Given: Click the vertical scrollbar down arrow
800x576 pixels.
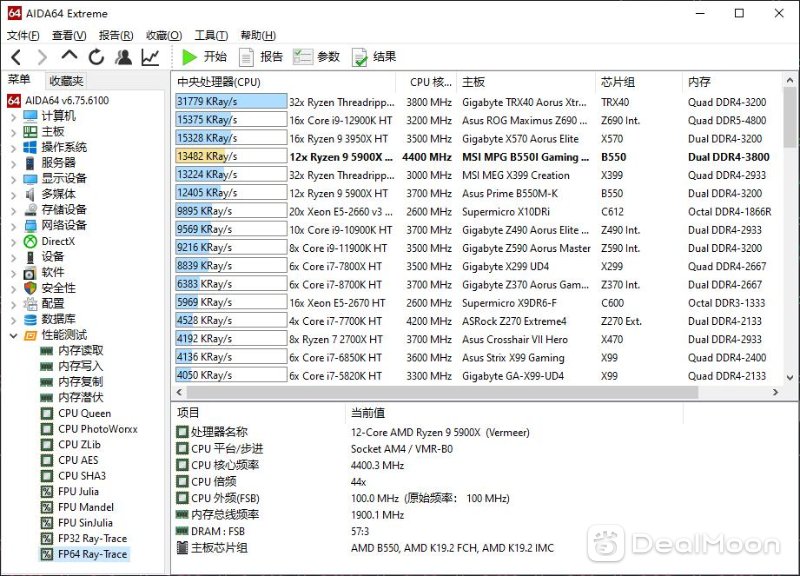Looking at the screenshot, I should pos(790,378).
